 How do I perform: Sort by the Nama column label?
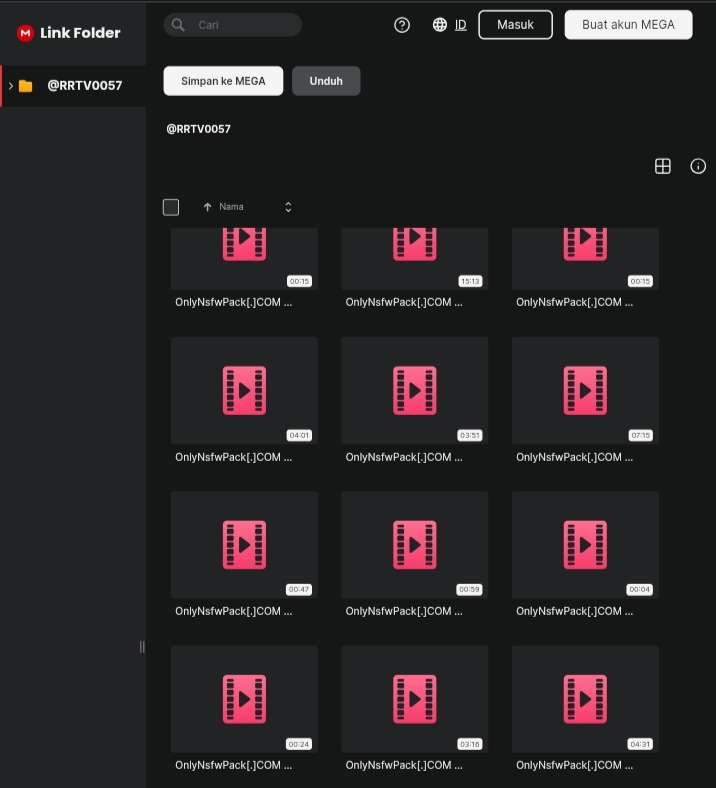(231, 207)
